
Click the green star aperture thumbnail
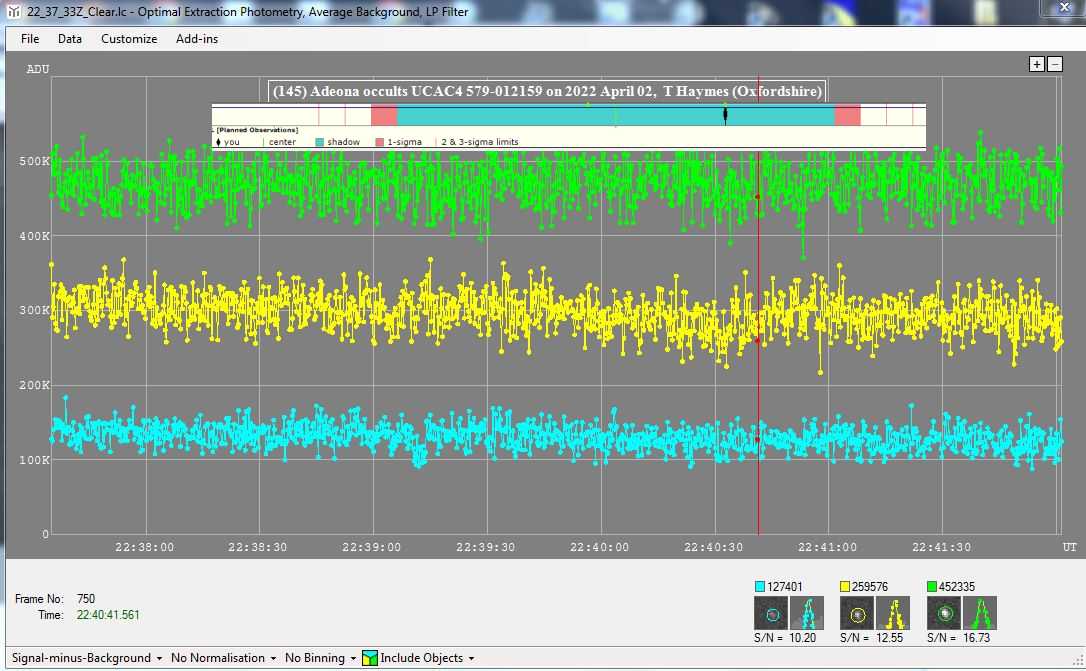945,613
